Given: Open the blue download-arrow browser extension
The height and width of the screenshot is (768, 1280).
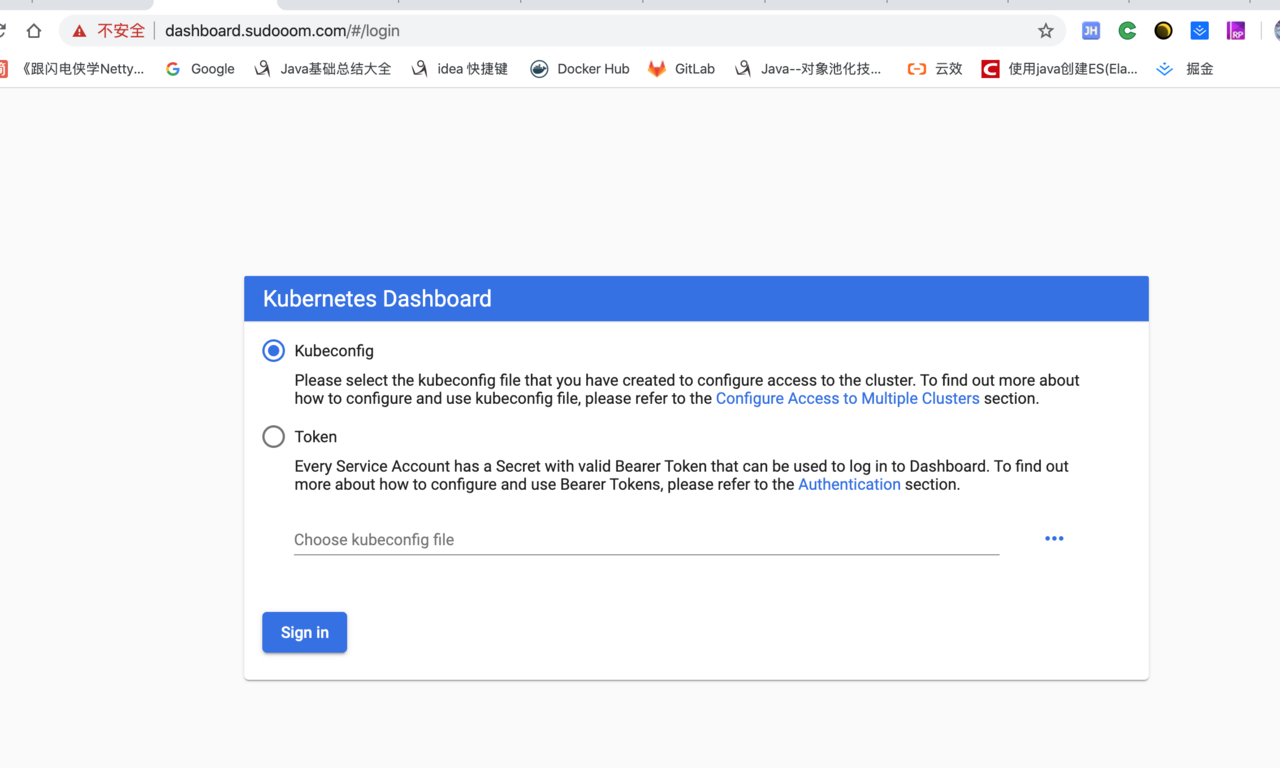Looking at the screenshot, I should [1200, 31].
